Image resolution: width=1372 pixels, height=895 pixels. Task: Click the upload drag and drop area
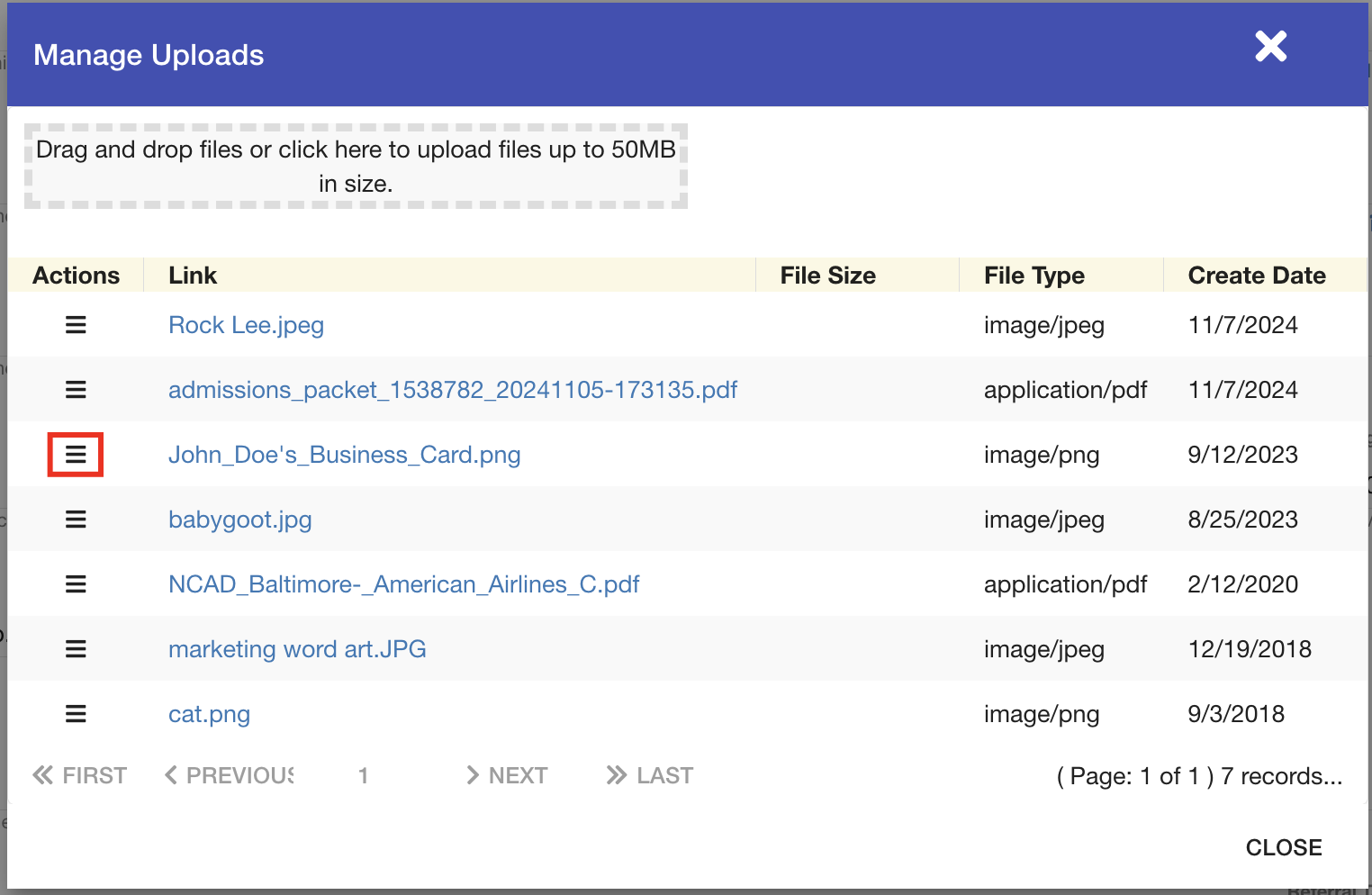[x=356, y=167]
